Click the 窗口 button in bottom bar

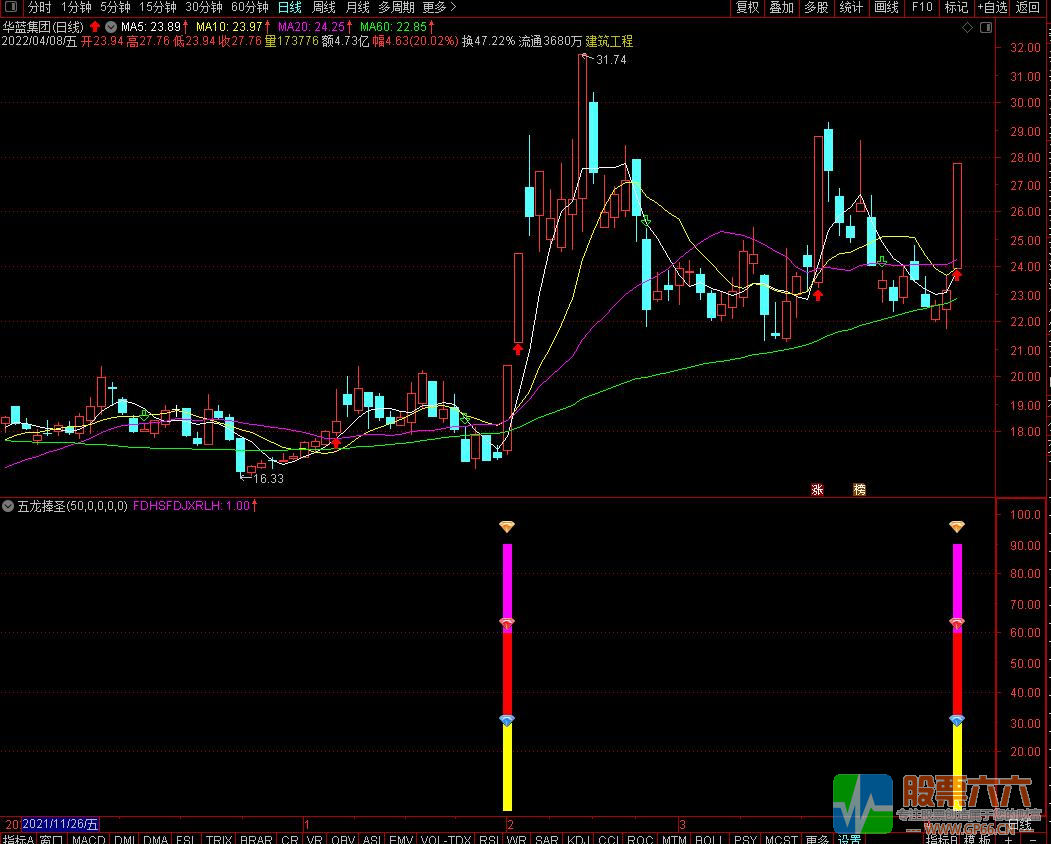pos(52,839)
